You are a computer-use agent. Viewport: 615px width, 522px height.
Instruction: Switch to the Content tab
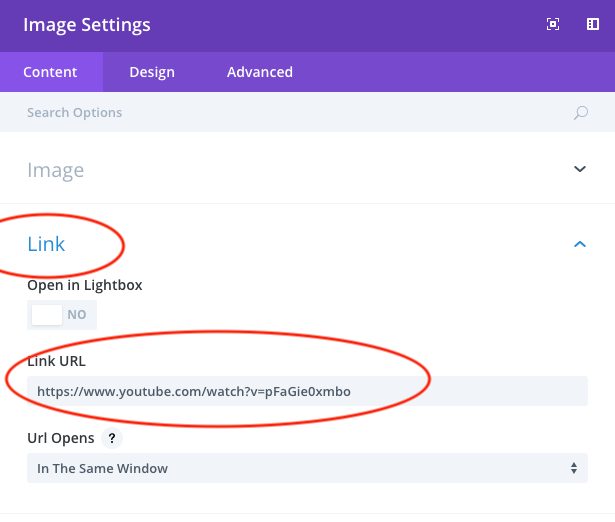[50, 72]
